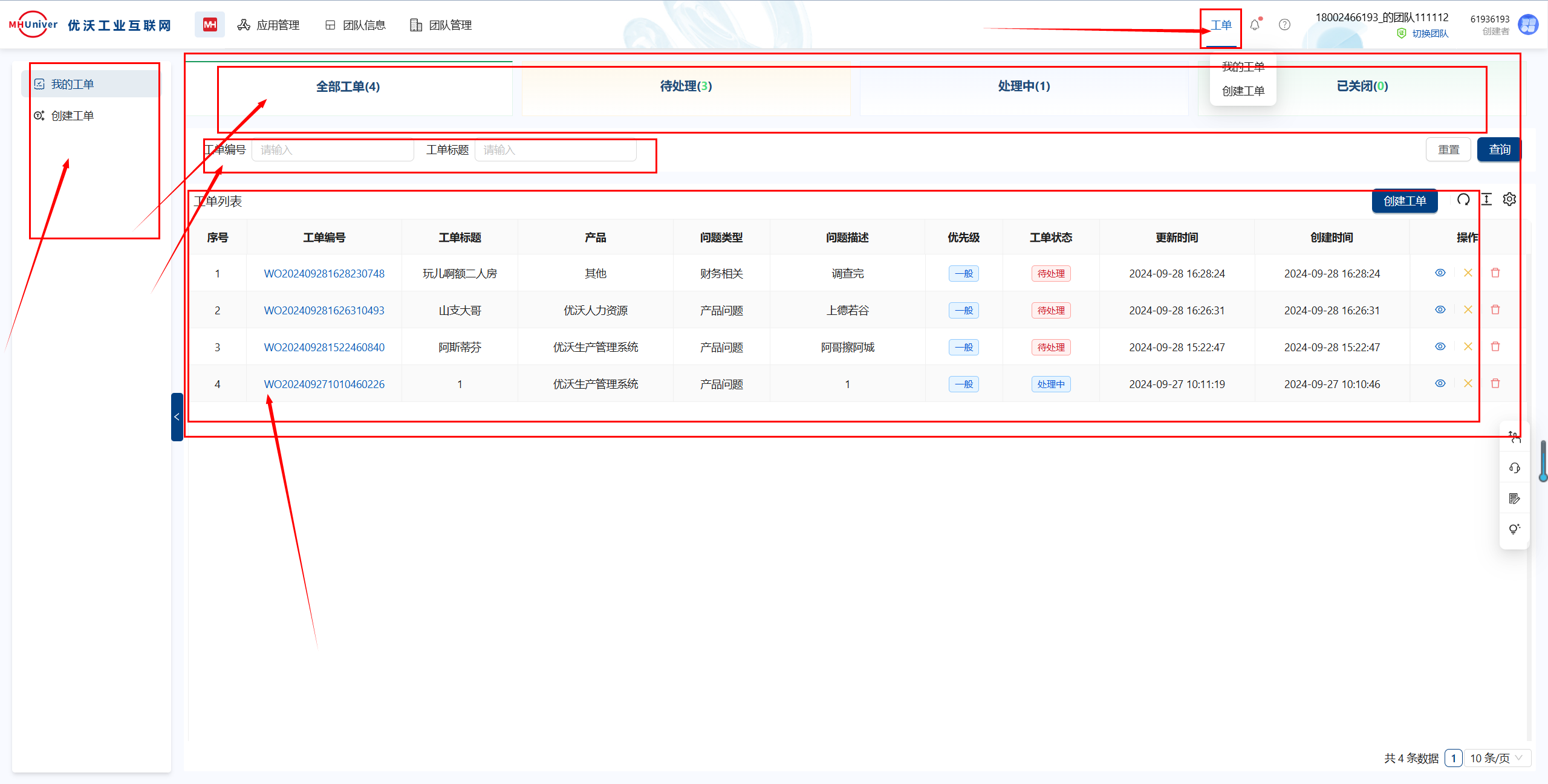The width and height of the screenshot is (1548, 784).
Task: View work order row 4 via the eye icon
Action: click(x=1440, y=383)
